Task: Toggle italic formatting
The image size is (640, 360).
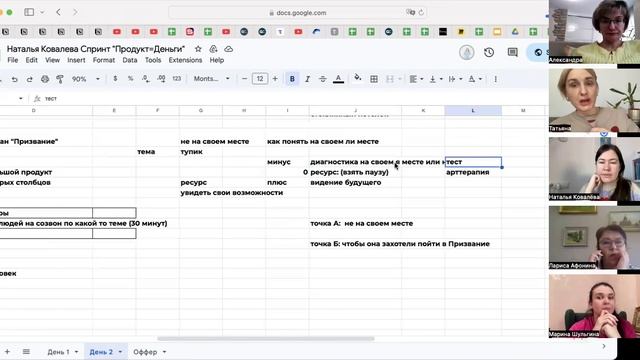Action: tap(307, 79)
